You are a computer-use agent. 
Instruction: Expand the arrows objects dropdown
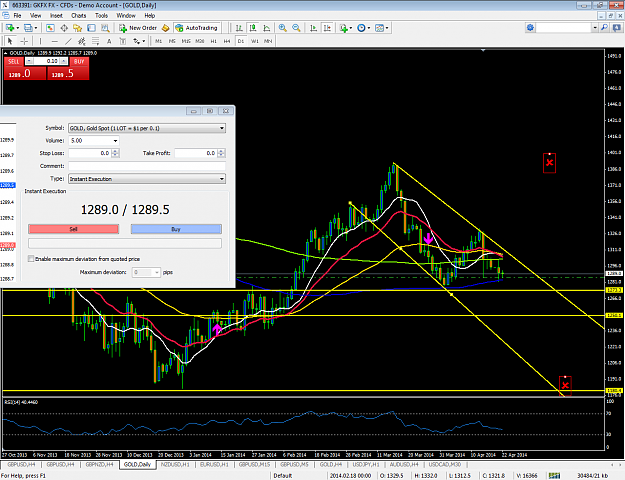pos(143,41)
